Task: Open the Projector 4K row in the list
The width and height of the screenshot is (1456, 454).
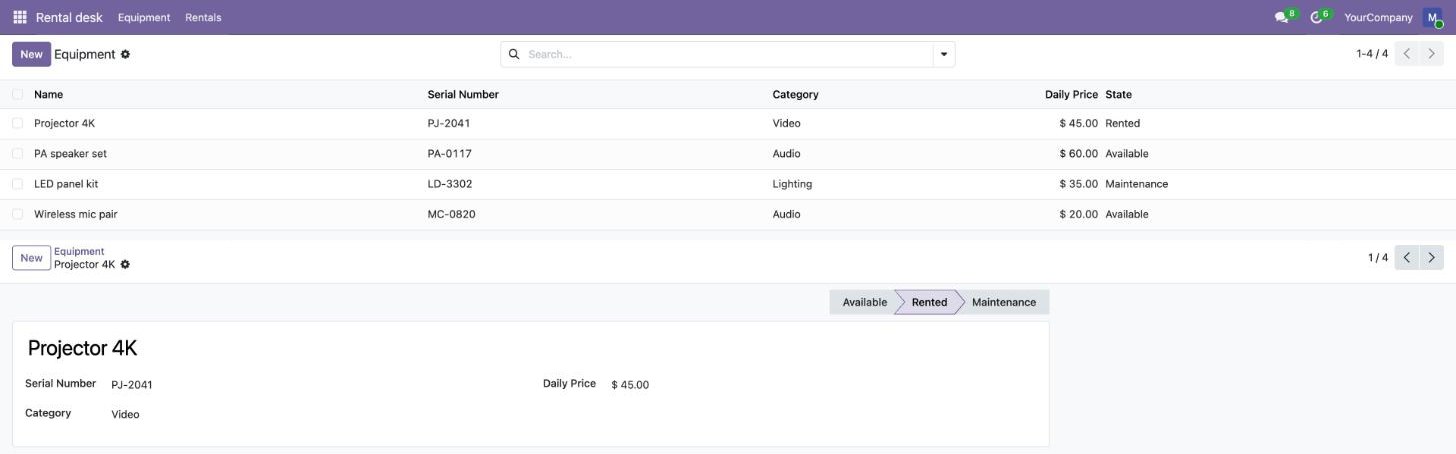Action: pyautogui.click(x=728, y=124)
